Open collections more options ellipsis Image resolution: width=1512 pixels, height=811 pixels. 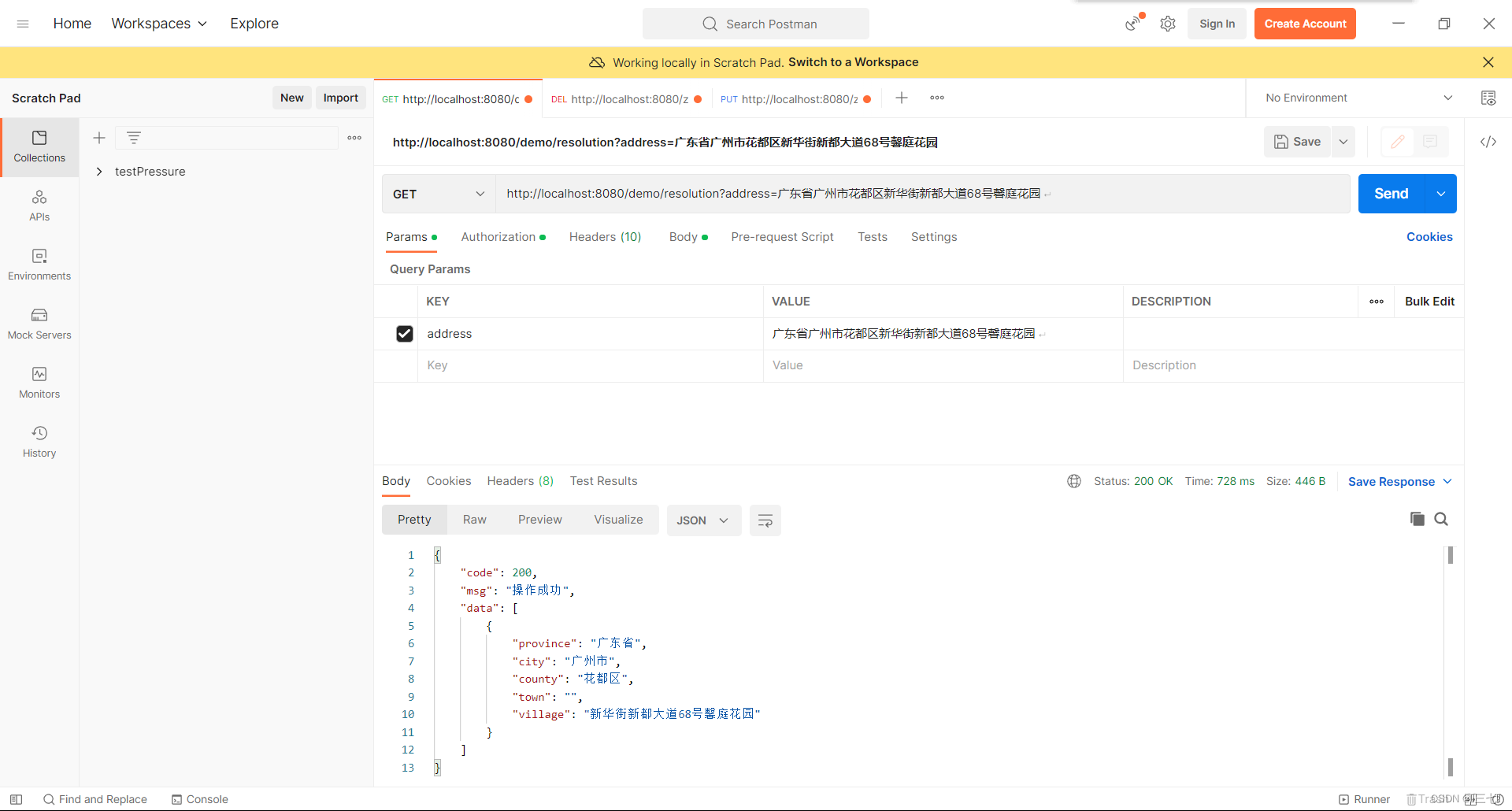coord(354,138)
